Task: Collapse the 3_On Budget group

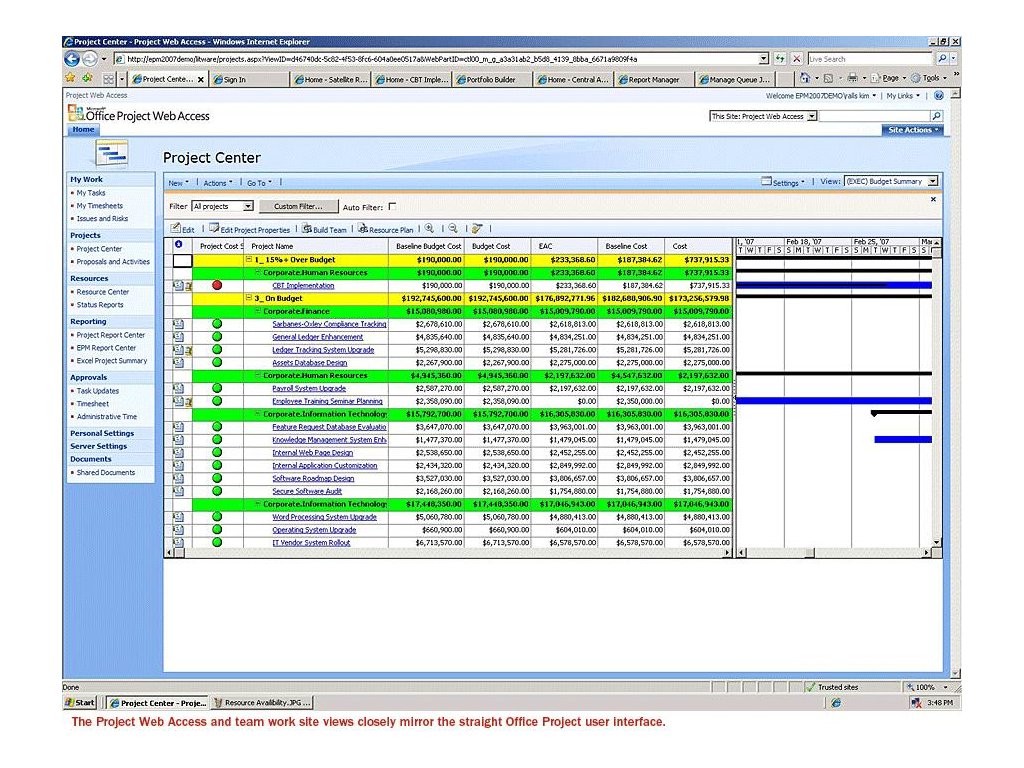Action: click(x=249, y=298)
